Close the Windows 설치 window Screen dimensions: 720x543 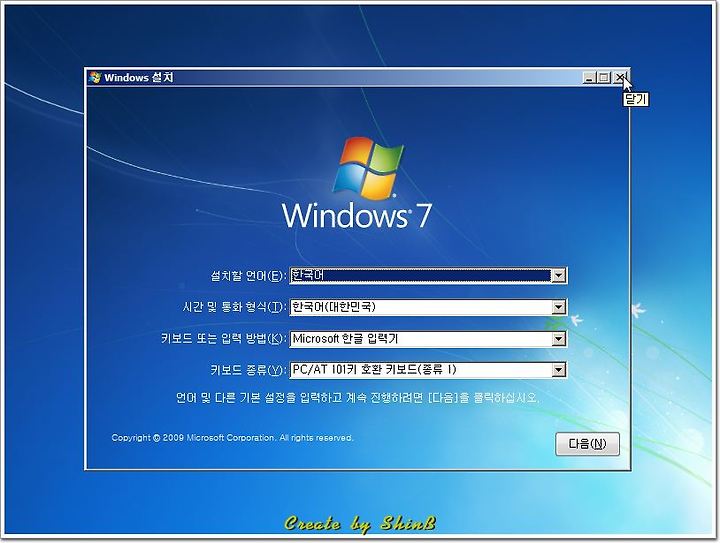coord(620,78)
